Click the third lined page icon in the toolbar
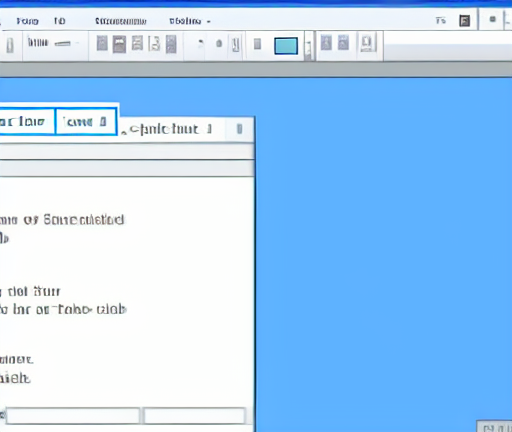Image resolution: width=512 pixels, height=432 pixels. [137, 43]
